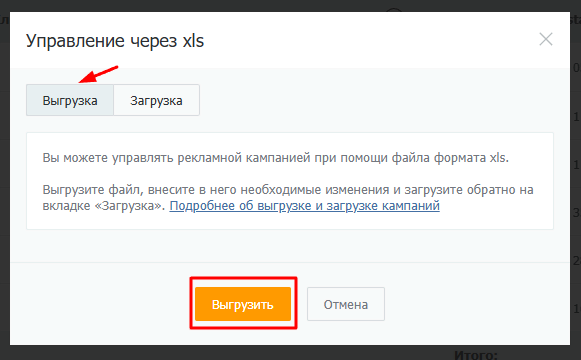The height and width of the screenshot is (360, 581).
Task: Click the Выгрузите файл instruction paragraph
Action: coord(288,197)
